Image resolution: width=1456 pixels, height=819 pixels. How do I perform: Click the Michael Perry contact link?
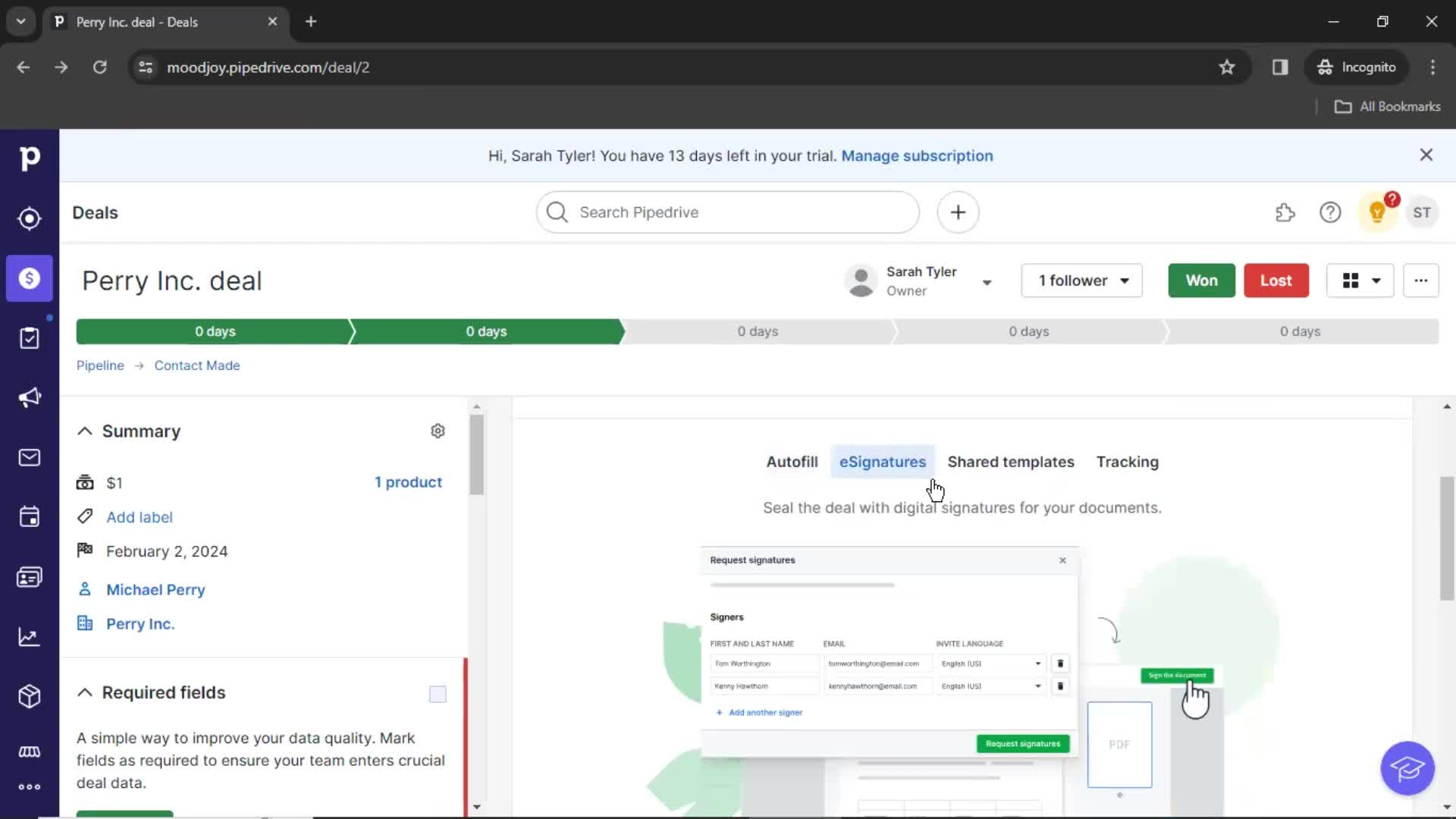(x=156, y=589)
